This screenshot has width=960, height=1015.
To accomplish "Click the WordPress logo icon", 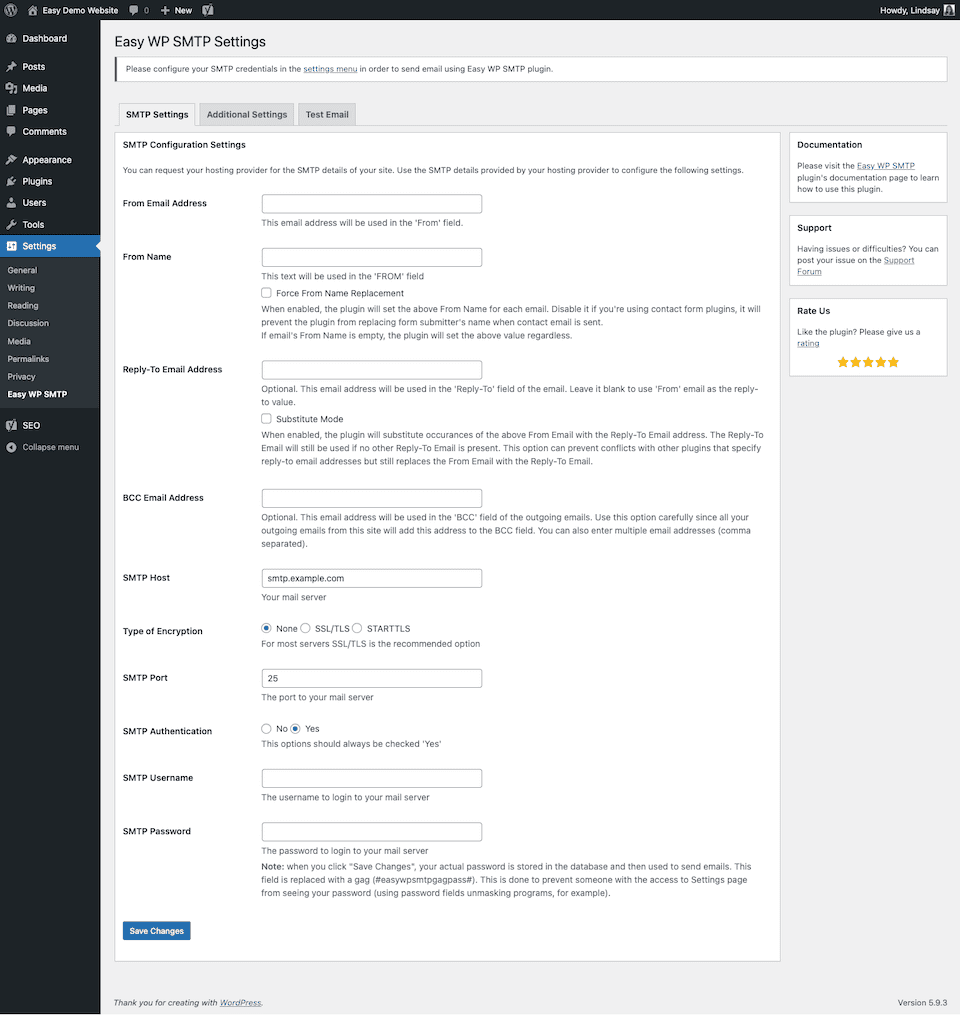I will [11, 10].
